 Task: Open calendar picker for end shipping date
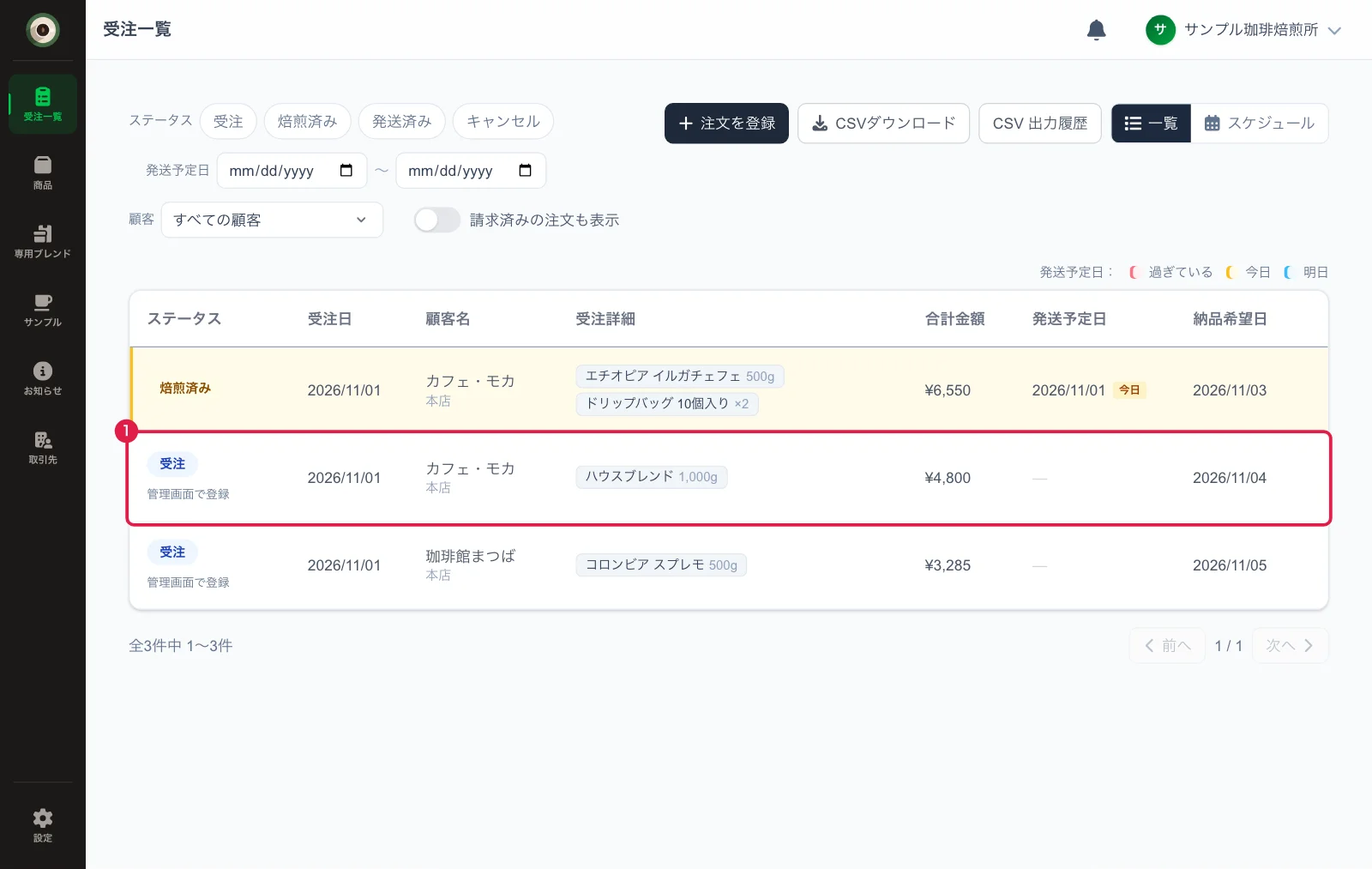[x=526, y=171]
